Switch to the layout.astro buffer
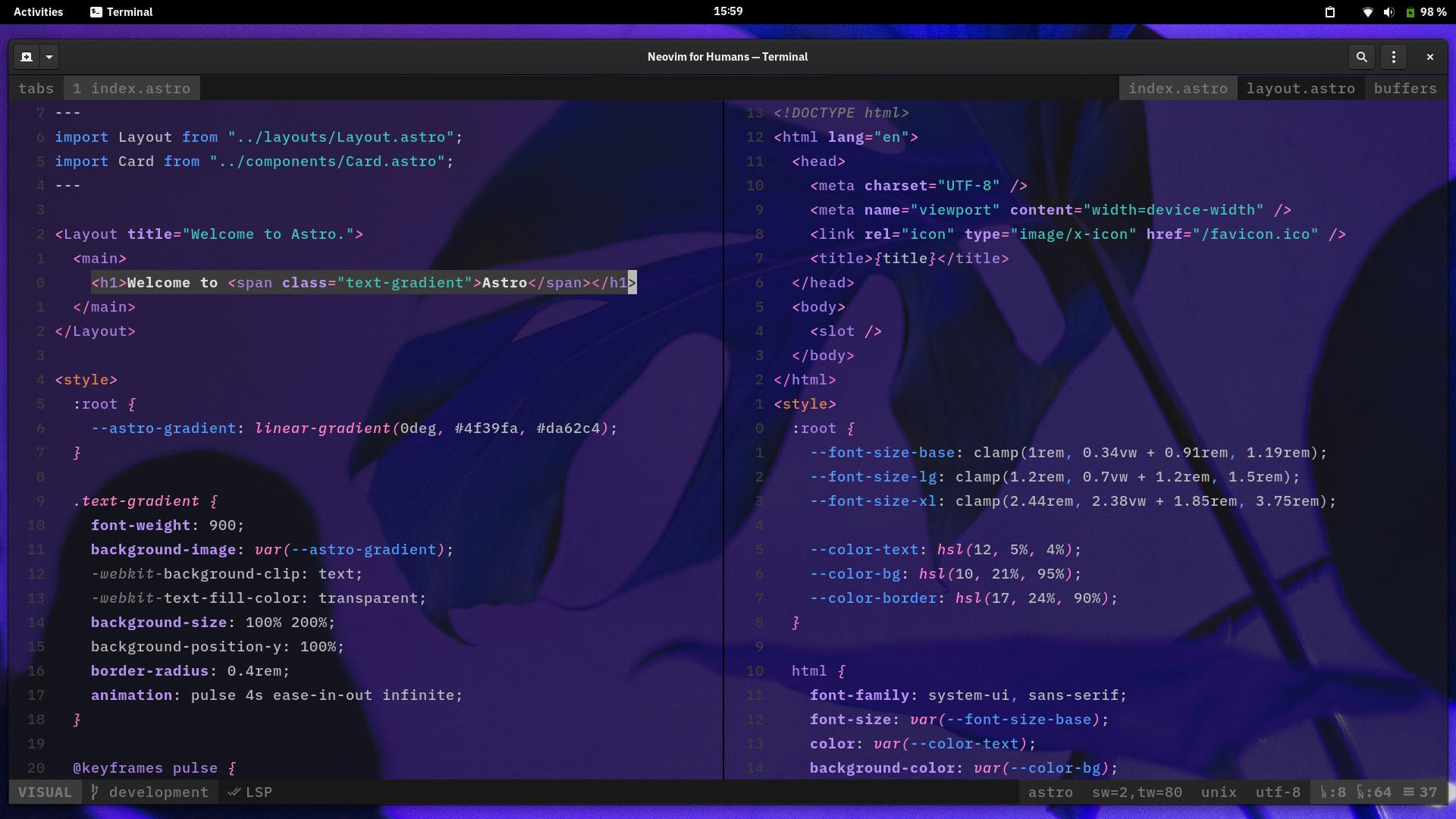The image size is (1456, 819). pyautogui.click(x=1300, y=89)
